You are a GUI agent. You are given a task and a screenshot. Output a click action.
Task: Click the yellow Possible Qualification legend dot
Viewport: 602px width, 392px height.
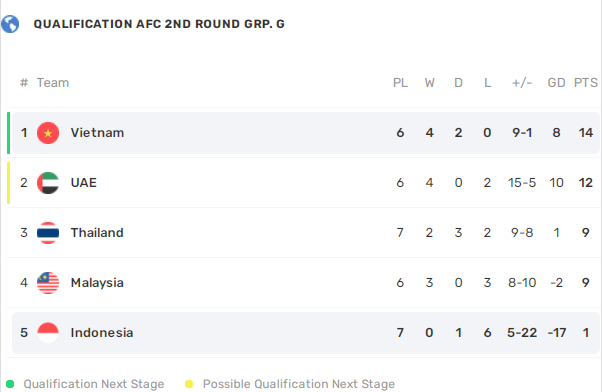pyautogui.click(x=189, y=384)
